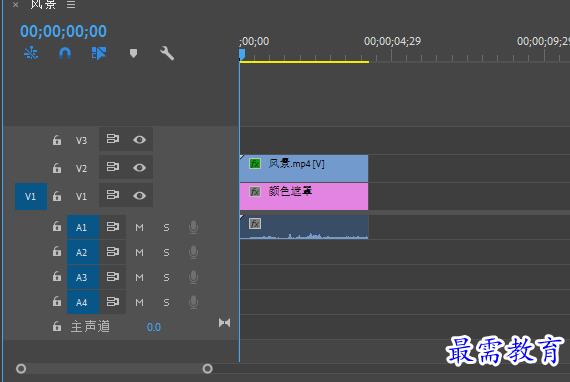Solo track A1
The image size is (570, 382).
click(x=166, y=228)
